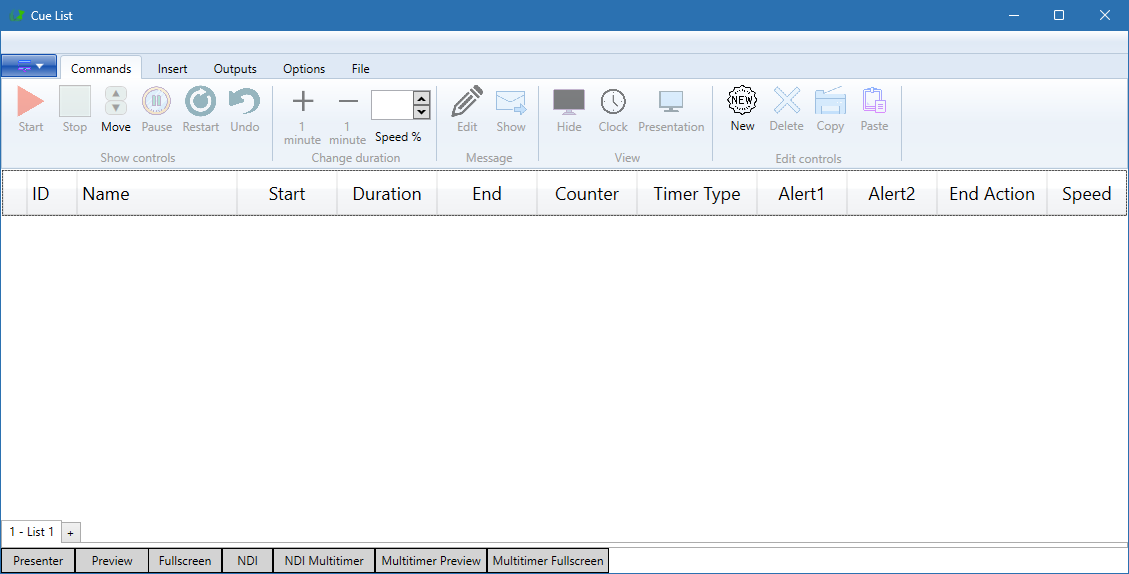Click the Fullscreen button

coord(185,560)
